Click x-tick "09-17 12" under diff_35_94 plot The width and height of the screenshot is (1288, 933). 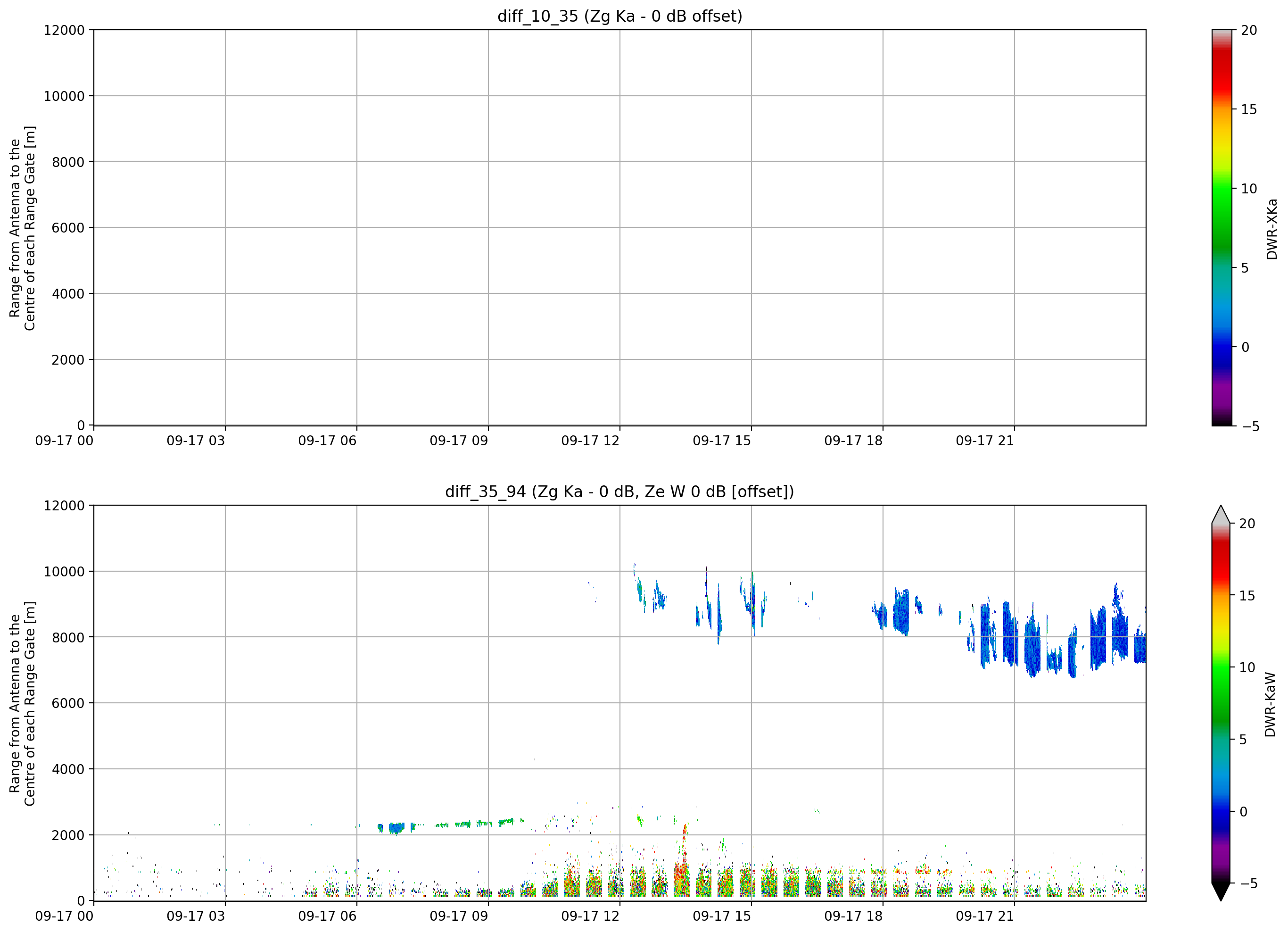tap(590, 916)
